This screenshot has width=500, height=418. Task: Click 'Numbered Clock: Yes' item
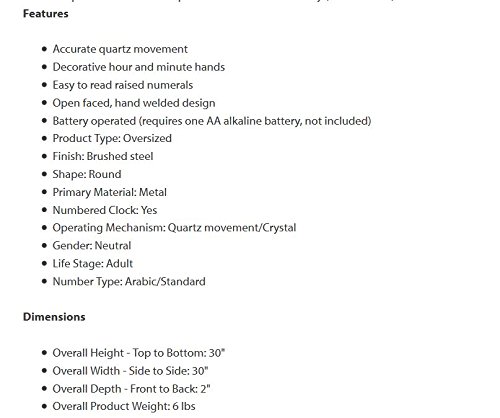tap(105, 210)
